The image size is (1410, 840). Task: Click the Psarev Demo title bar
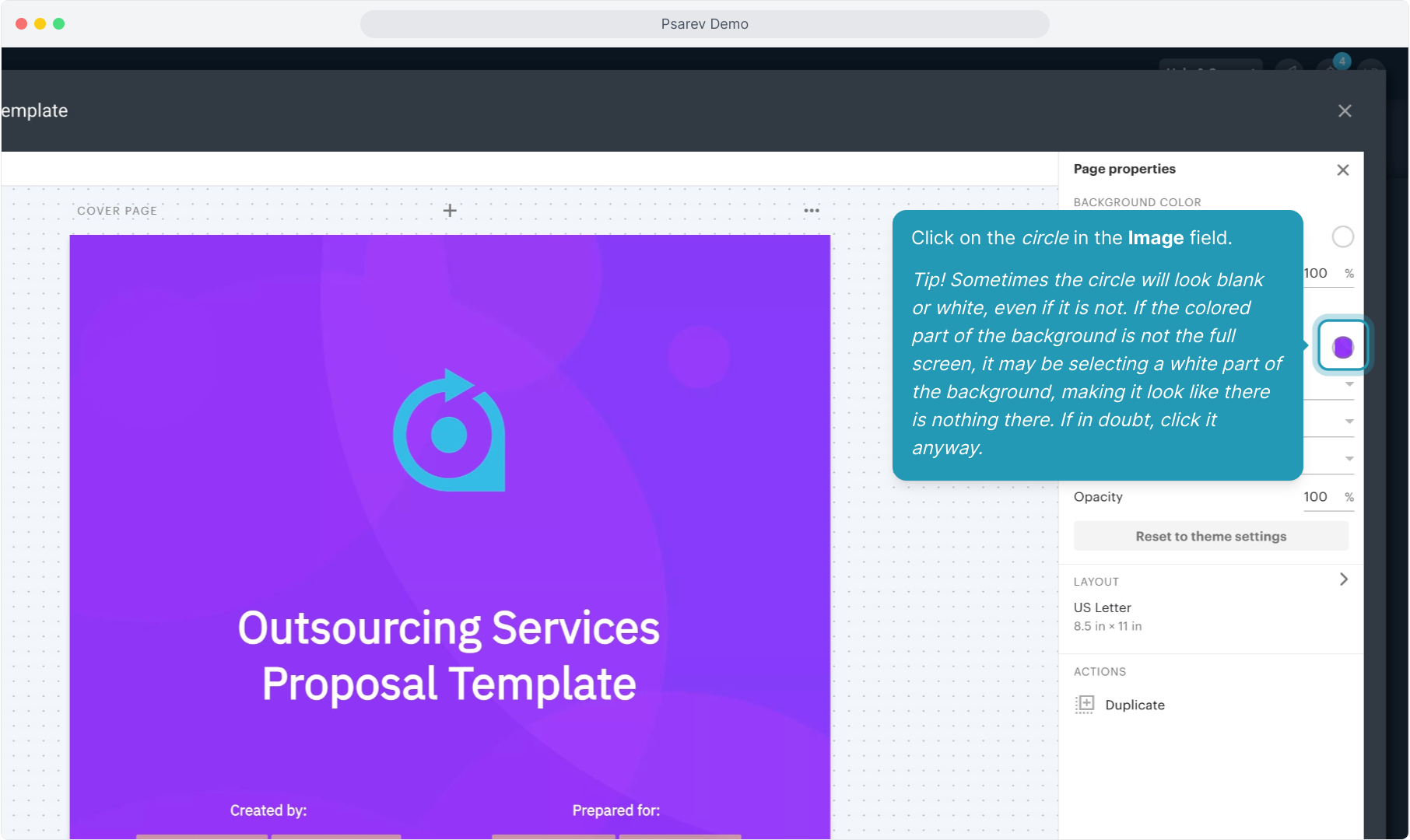pos(704,24)
